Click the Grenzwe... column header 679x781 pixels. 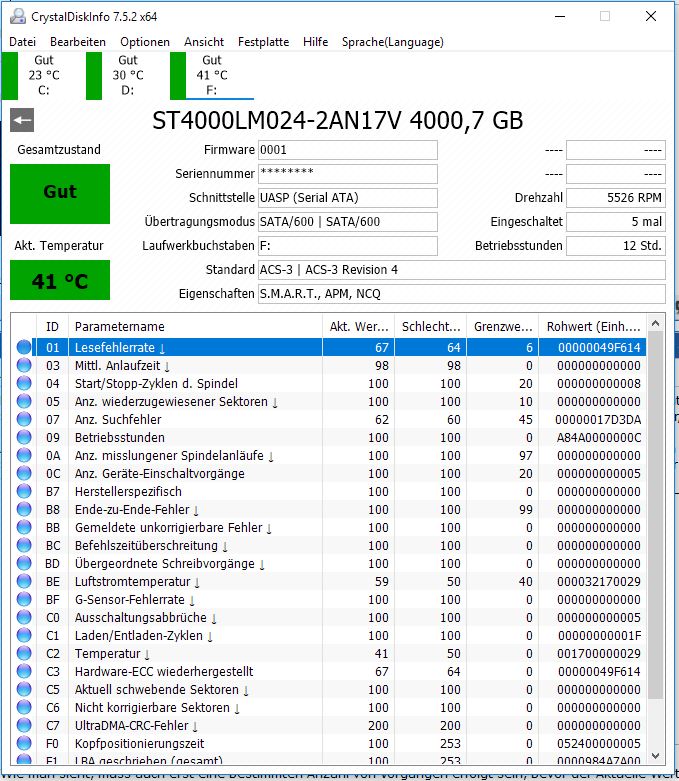coord(503,327)
